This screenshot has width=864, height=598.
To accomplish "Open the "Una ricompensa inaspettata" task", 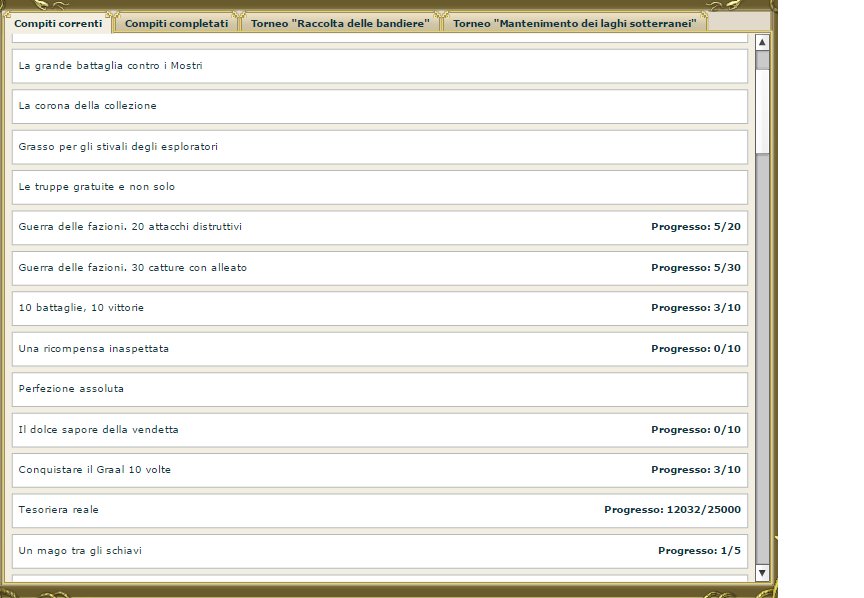I will click(379, 349).
